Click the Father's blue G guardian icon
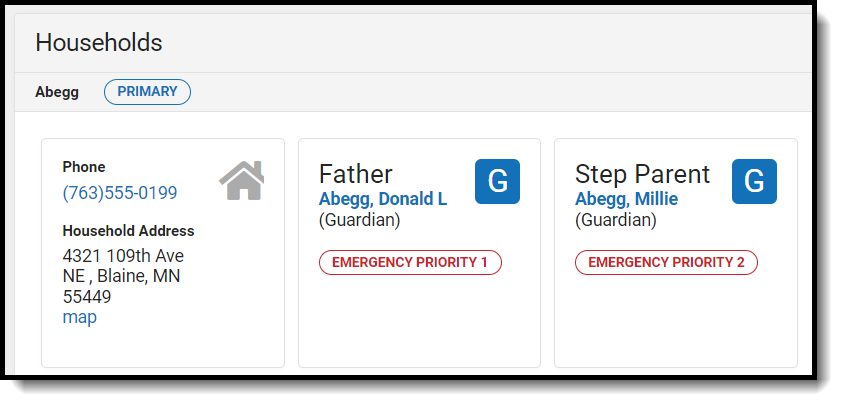 pos(497,182)
